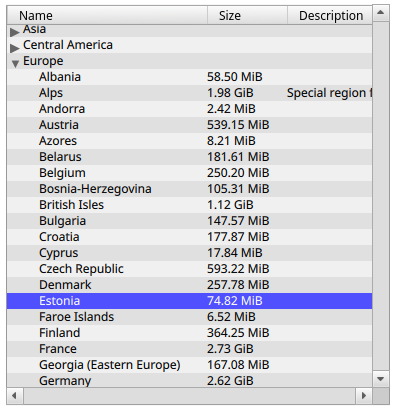Sort by the Name column header
Viewport: 394px width, 415px height.
pyautogui.click(x=107, y=15)
